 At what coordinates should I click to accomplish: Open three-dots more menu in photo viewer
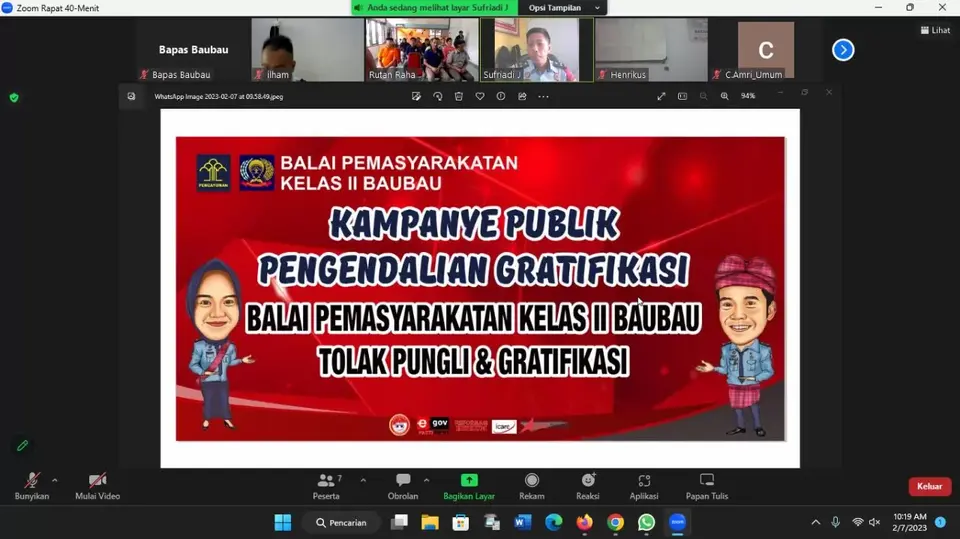(x=543, y=96)
